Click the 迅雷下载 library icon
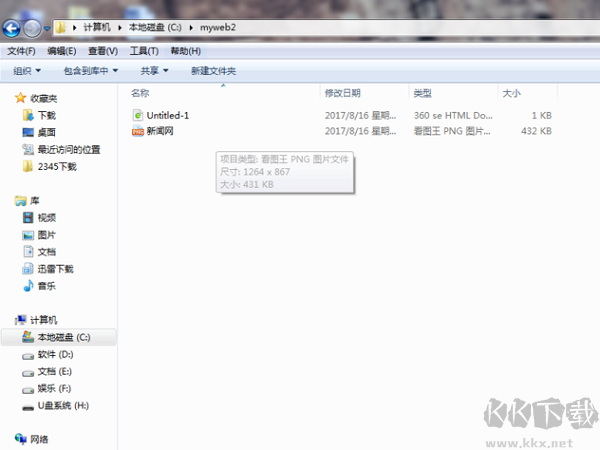The width and height of the screenshot is (600, 450). coord(28,269)
